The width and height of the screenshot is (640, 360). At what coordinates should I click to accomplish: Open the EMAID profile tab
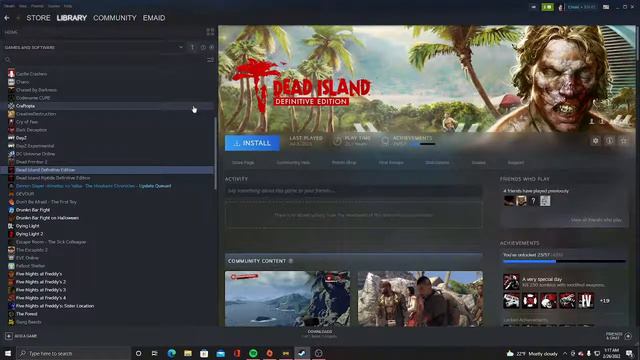coord(154,18)
